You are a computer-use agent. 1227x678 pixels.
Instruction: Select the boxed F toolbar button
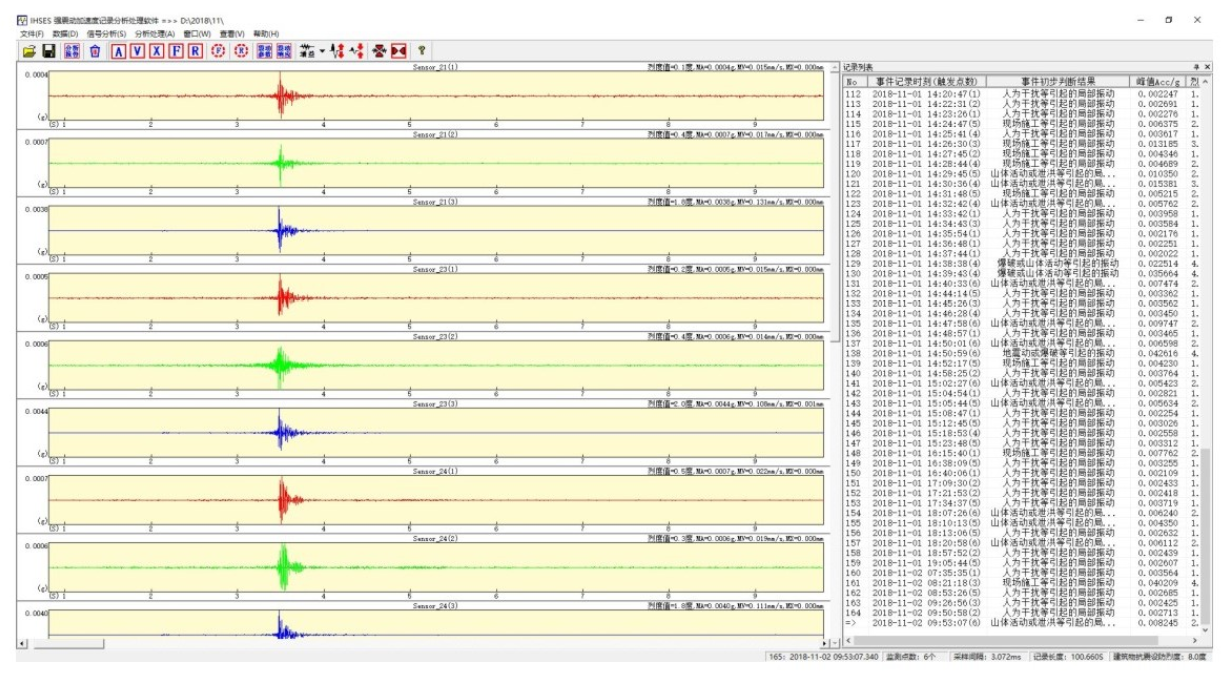[175, 50]
